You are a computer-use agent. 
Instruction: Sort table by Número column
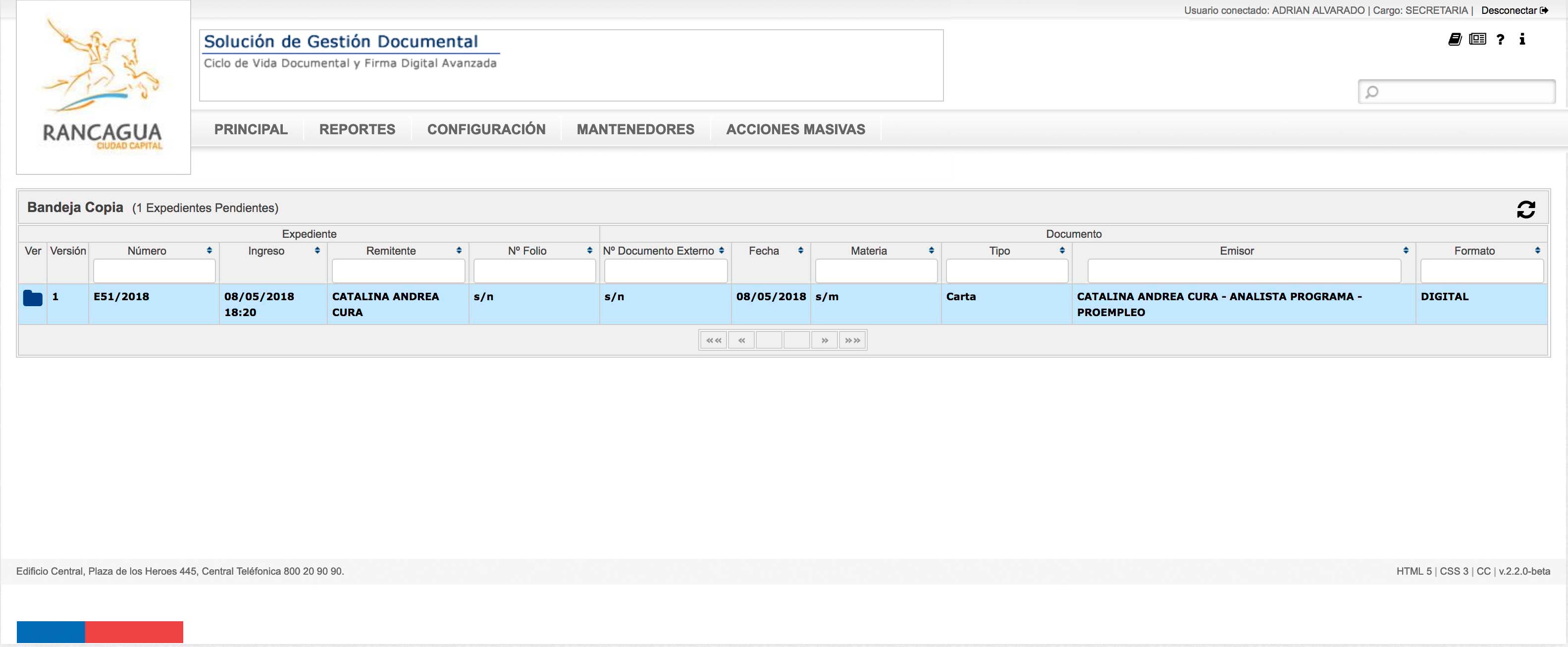click(209, 251)
